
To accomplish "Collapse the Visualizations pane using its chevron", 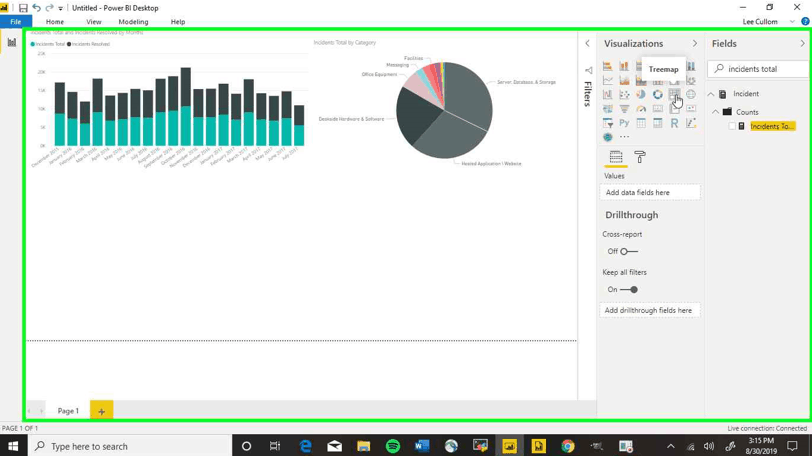I will coord(694,43).
